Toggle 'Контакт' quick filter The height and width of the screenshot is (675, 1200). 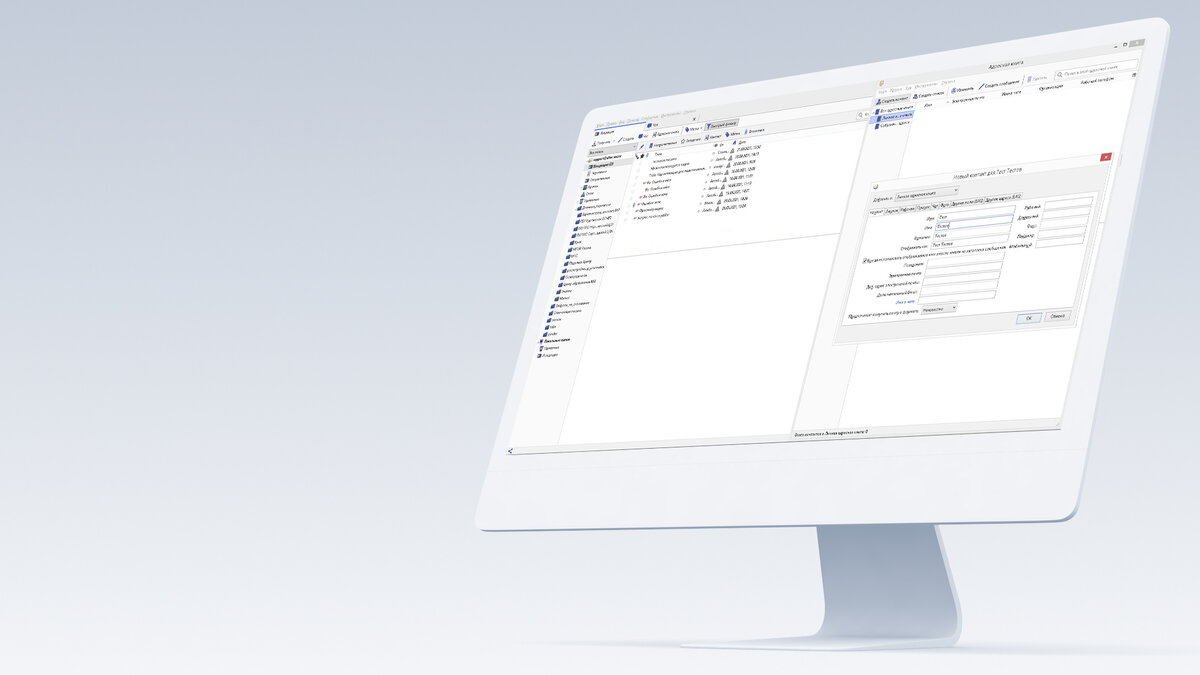(x=713, y=137)
